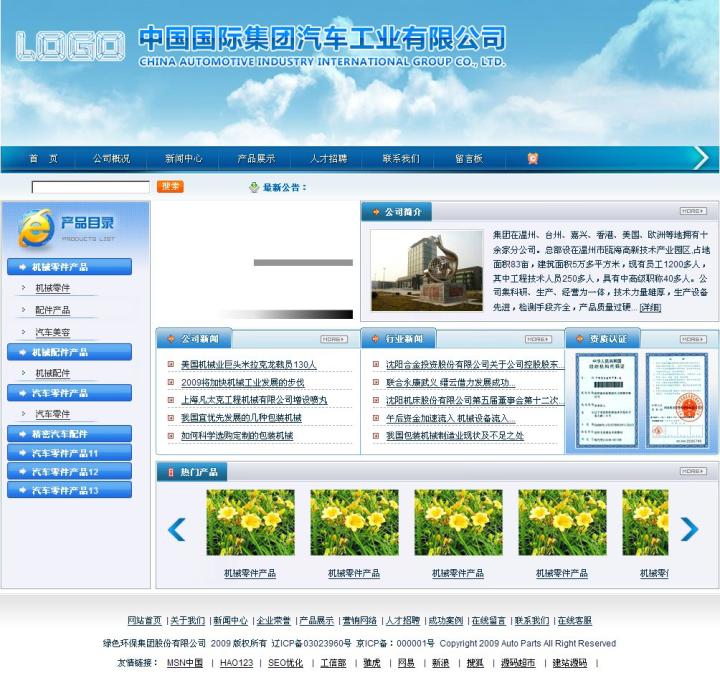Open the industry news 联合永康武义 缙云借力发展成功
This screenshot has width=720, height=678.
[x=450, y=382]
